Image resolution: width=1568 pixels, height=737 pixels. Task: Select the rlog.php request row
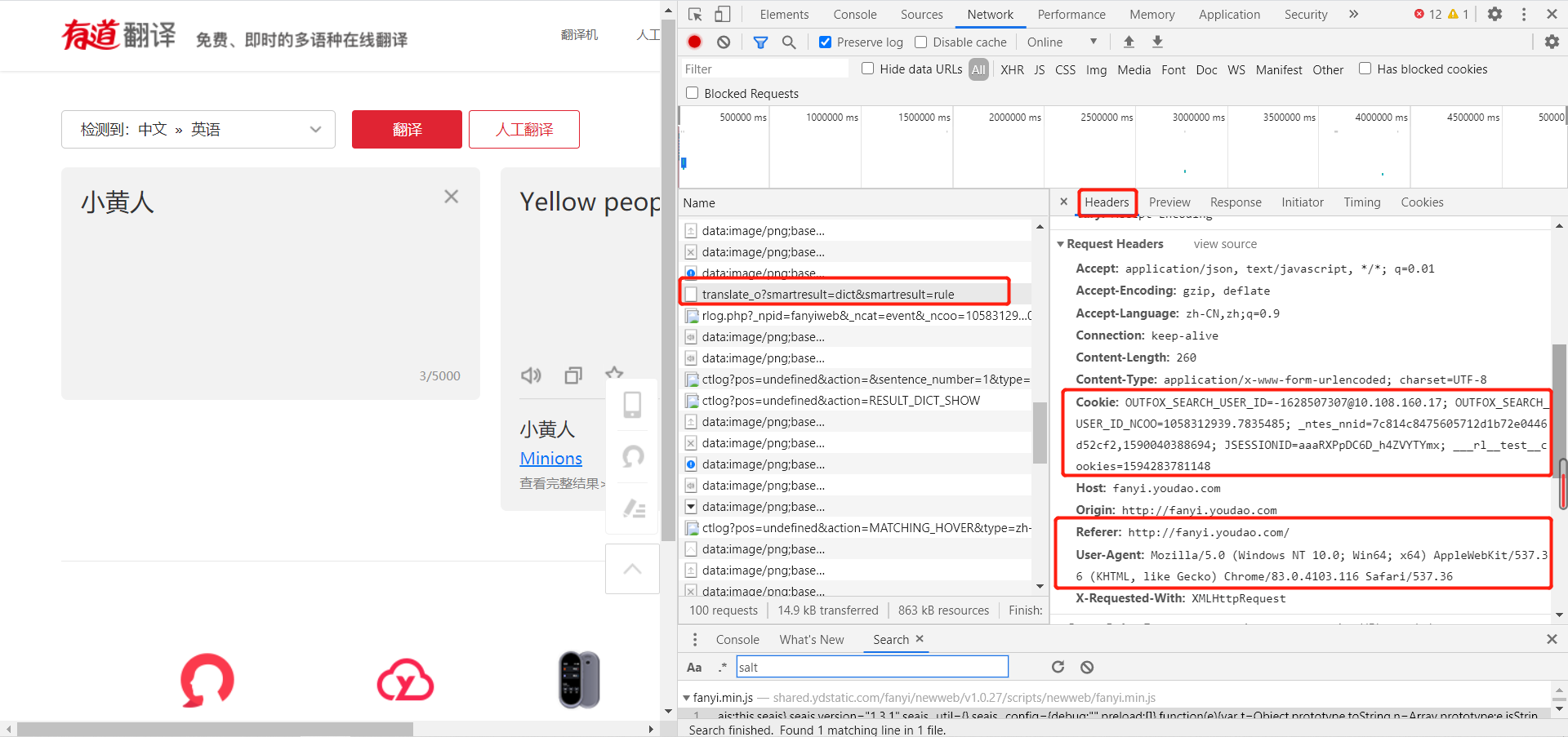pos(856,315)
